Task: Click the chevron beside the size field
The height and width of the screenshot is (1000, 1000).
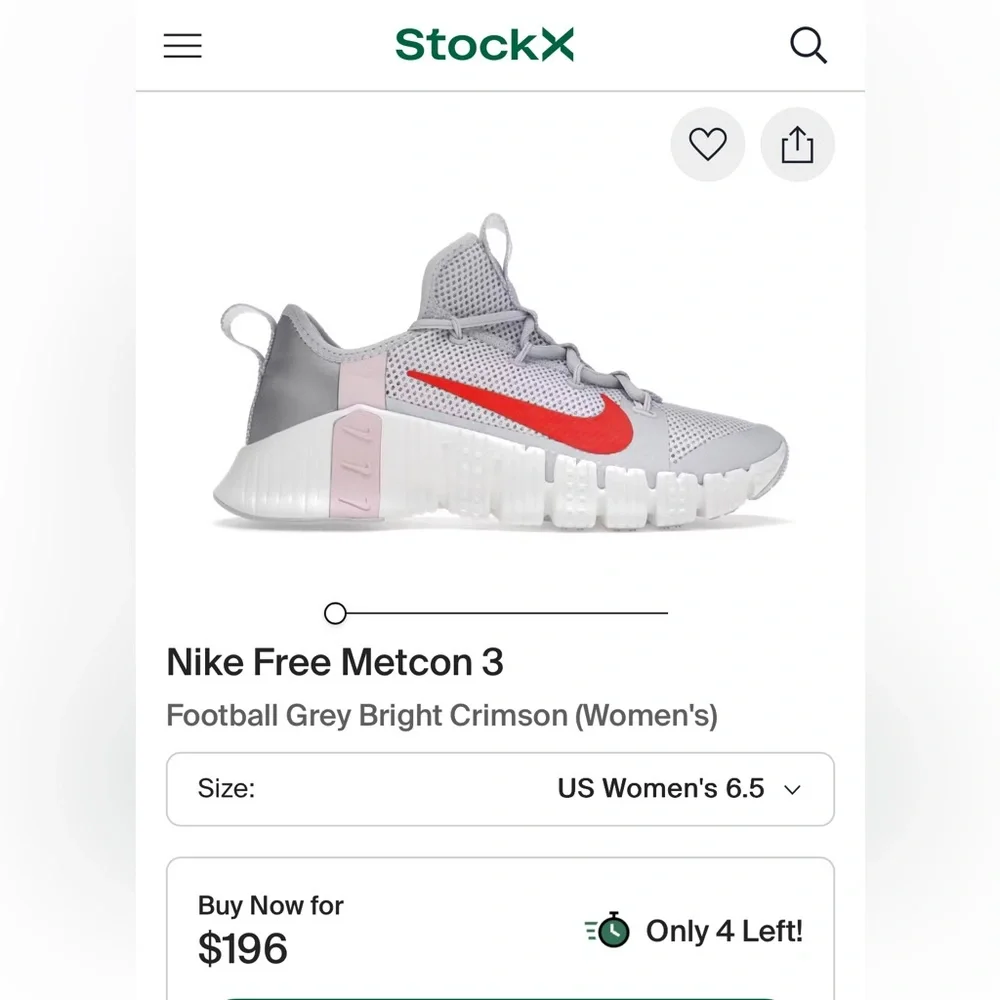Action: pyautogui.click(x=791, y=790)
